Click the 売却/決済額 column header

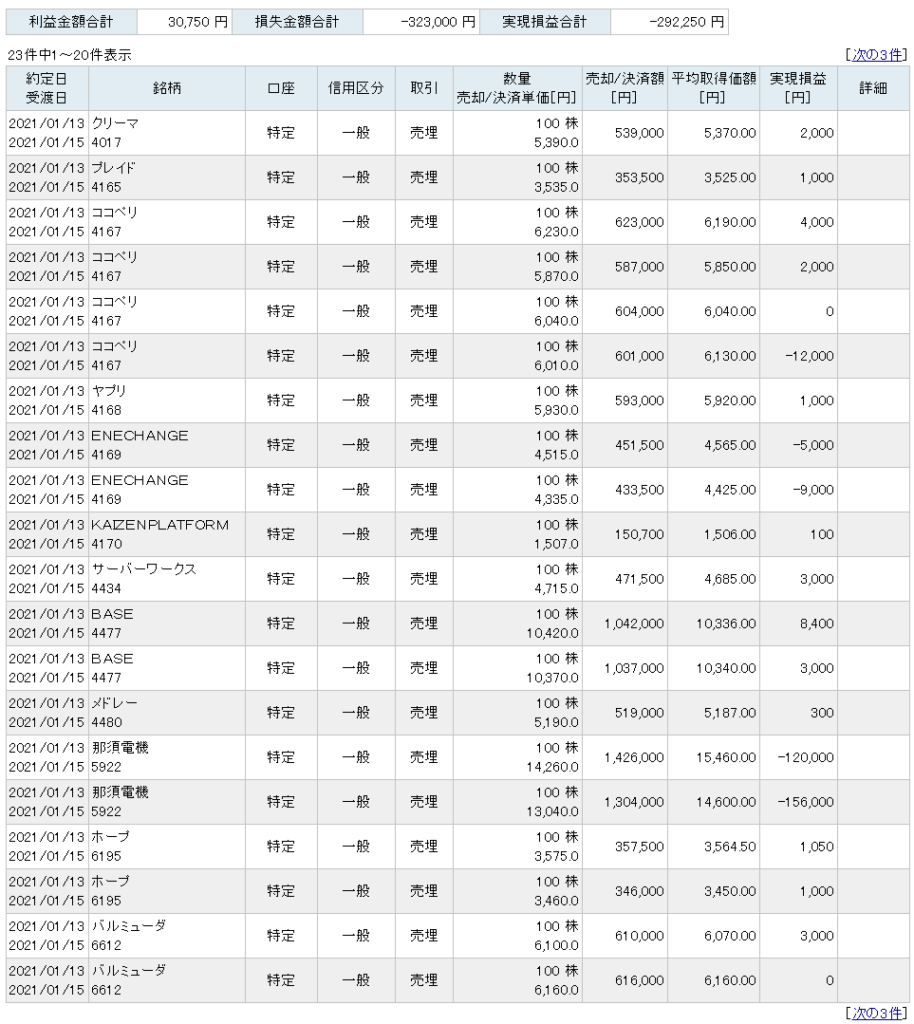coord(625,88)
